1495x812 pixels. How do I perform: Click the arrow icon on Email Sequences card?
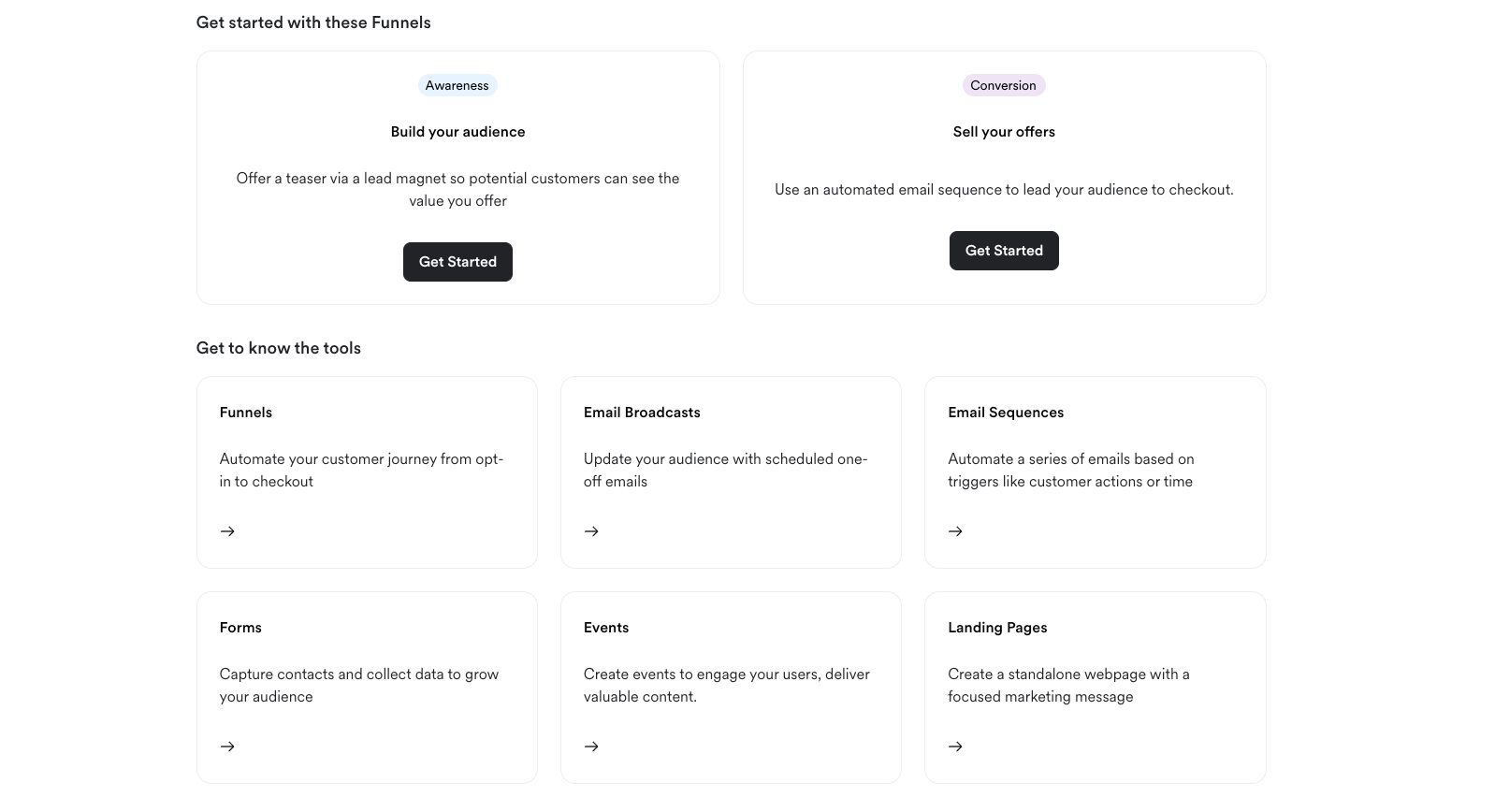[x=955, y=530]
